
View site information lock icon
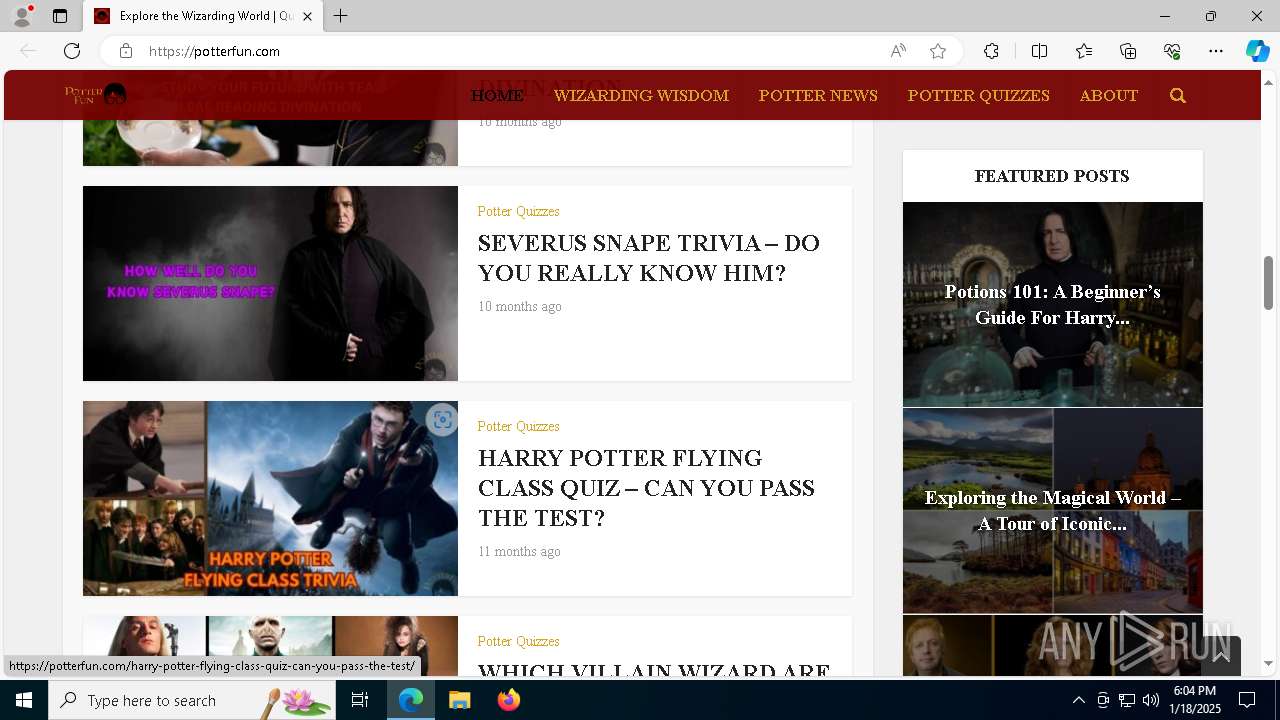[x=125, y=51]
